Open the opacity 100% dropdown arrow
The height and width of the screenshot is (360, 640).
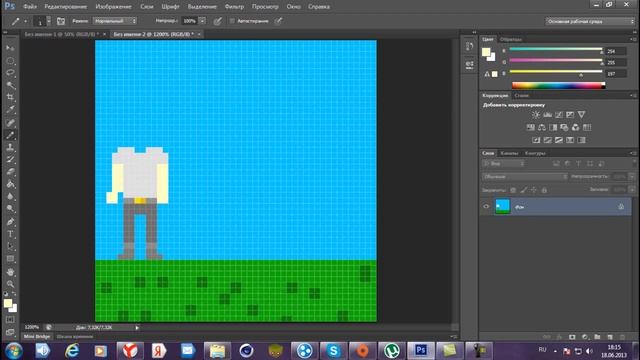point(202,21)
